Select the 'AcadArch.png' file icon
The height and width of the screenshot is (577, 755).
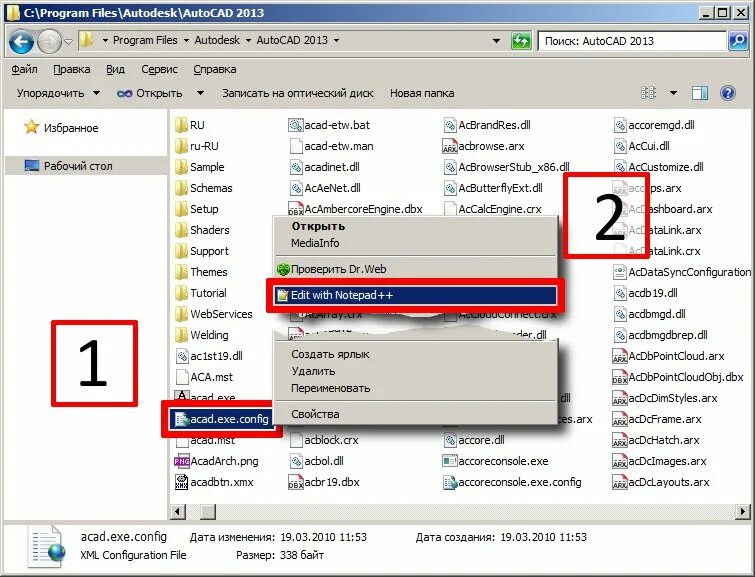(182, 461)
